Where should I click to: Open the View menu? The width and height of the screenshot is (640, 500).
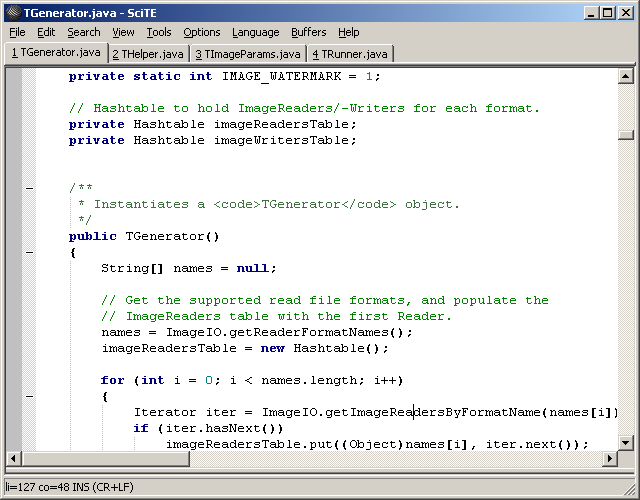pyautogui.click(x=123, y=32)
